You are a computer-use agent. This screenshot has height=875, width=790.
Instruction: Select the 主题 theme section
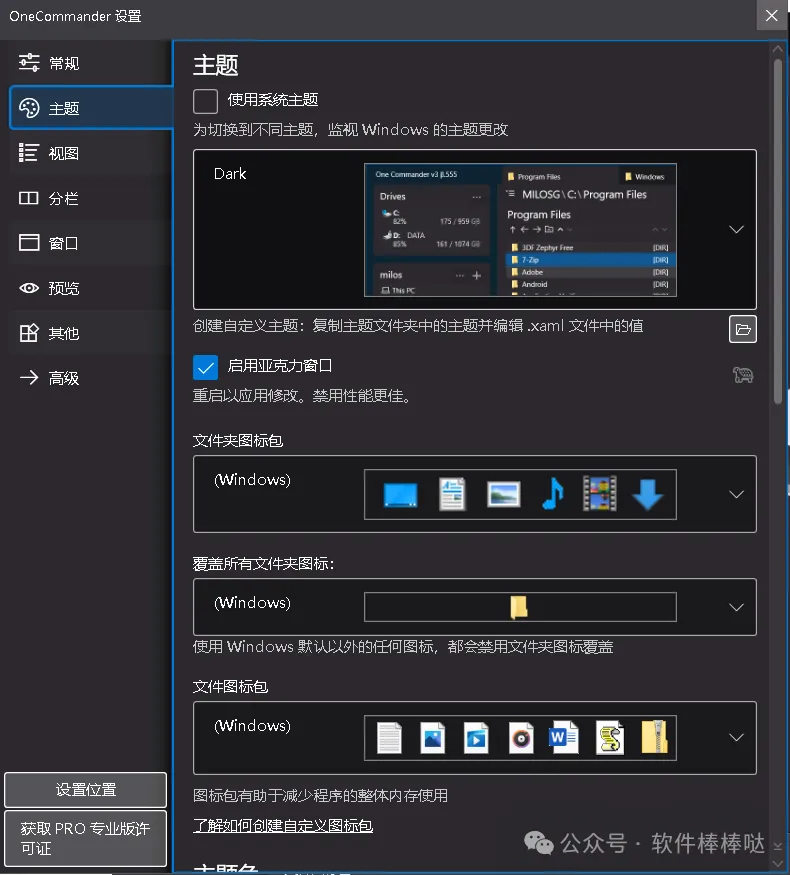point(90,108)
